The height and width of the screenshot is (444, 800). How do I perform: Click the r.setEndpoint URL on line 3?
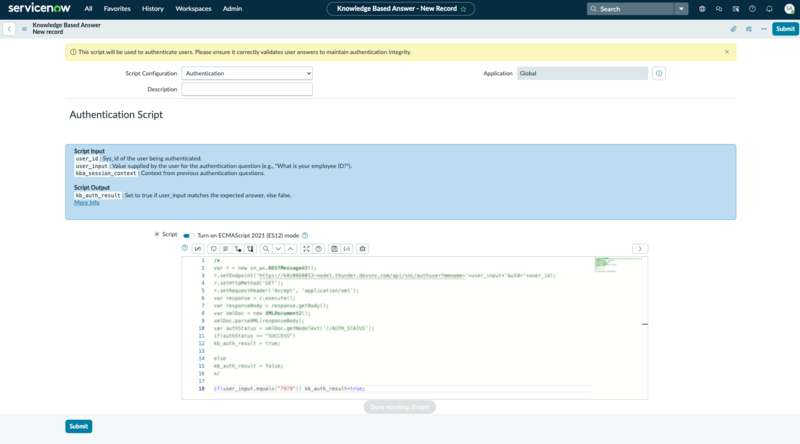(x=362, y=276)
